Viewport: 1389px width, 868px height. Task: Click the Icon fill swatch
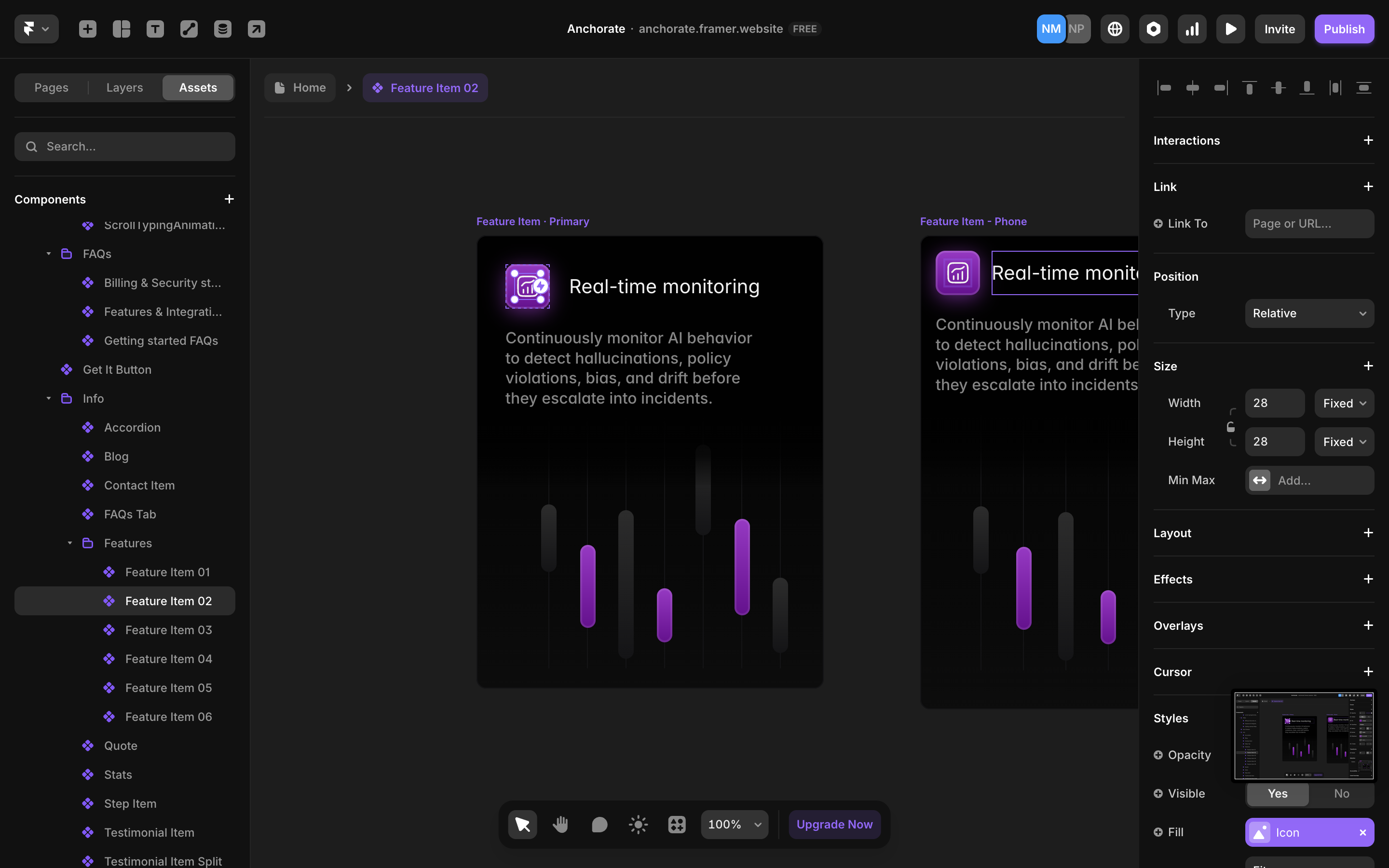[1260, 832]
